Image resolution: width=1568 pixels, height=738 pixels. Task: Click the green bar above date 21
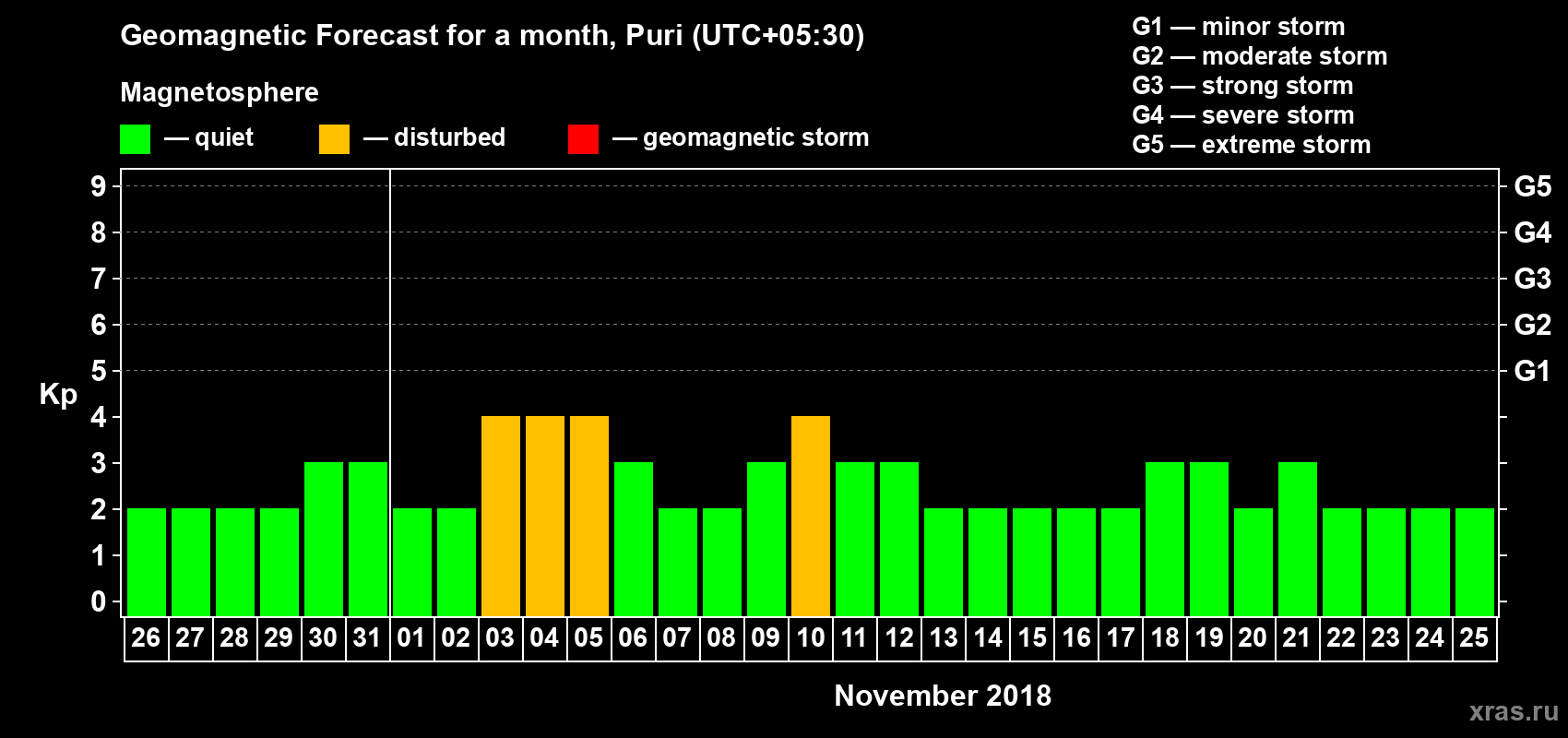(1298, 539)
